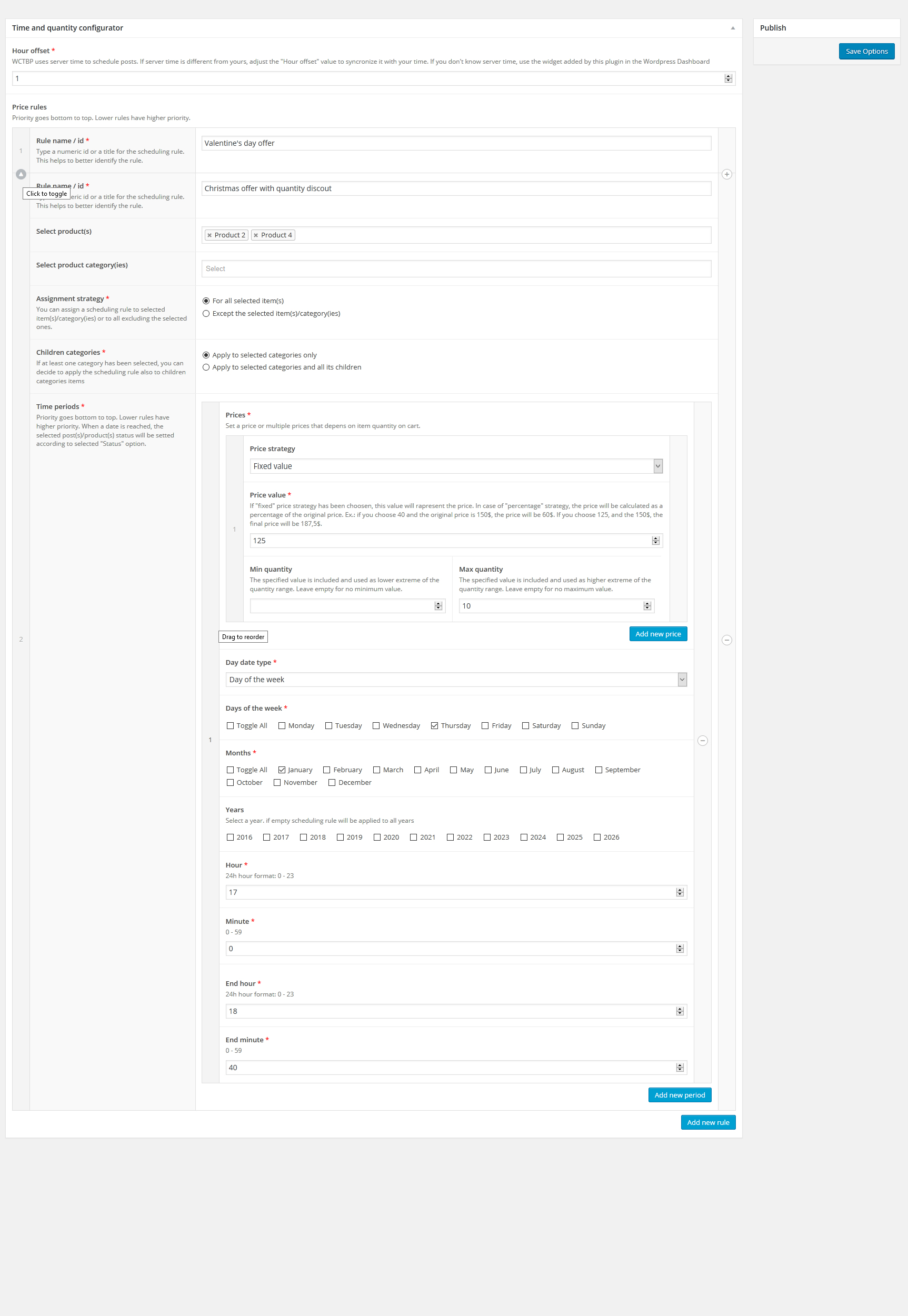Image resolution: width=908 pixels, height=1316 pixels.
Task: Click the Price rules section heading
Action: pos(29,106)
